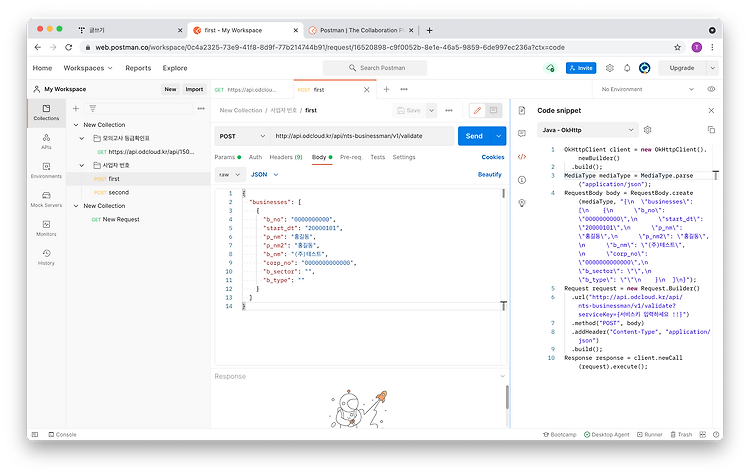
Task: Switch to edit mode pencil icon
Action: [477, 111]
